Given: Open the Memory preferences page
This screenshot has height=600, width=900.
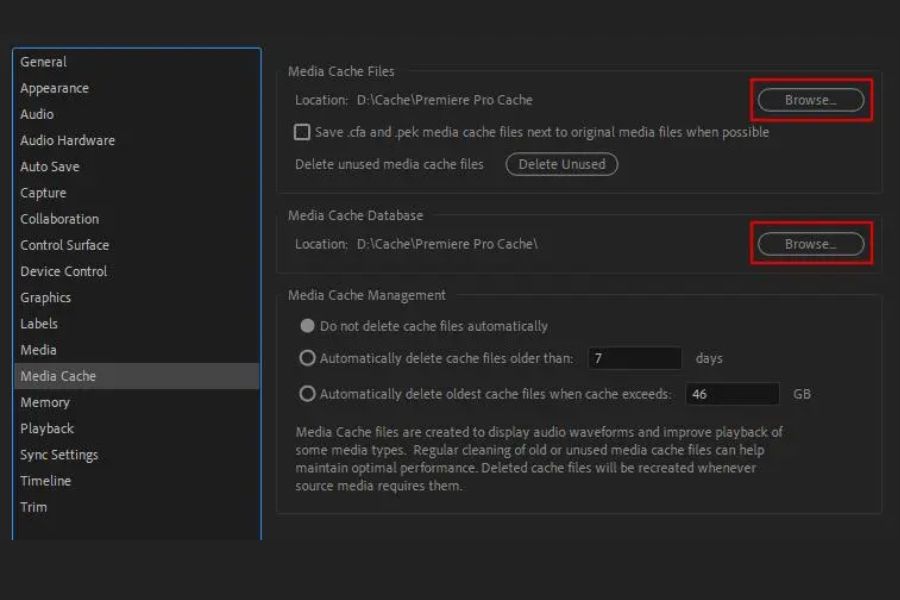Looking at the screenshot, I should 45,402.
